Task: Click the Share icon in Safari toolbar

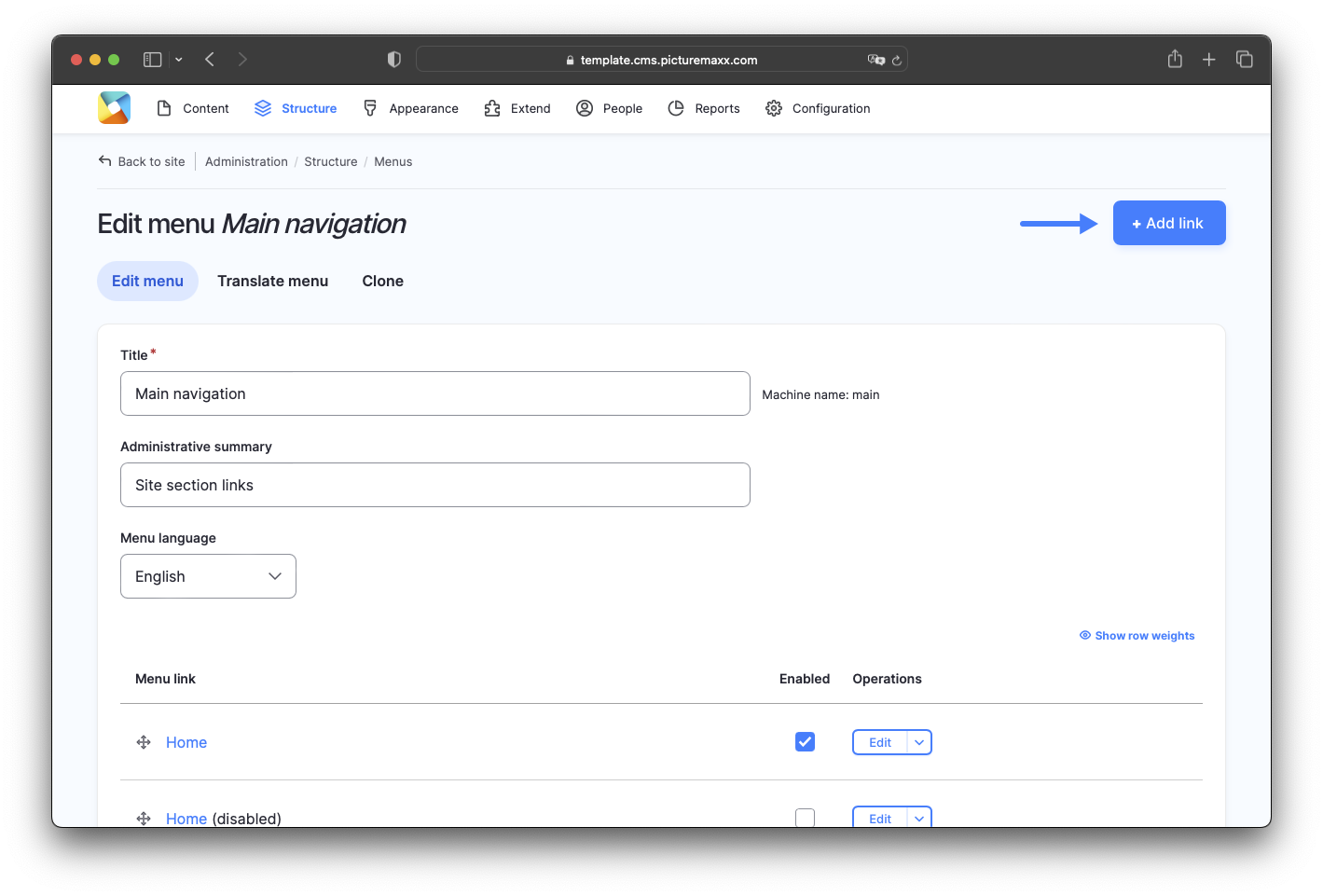Action: click(x=1175, y=59)
